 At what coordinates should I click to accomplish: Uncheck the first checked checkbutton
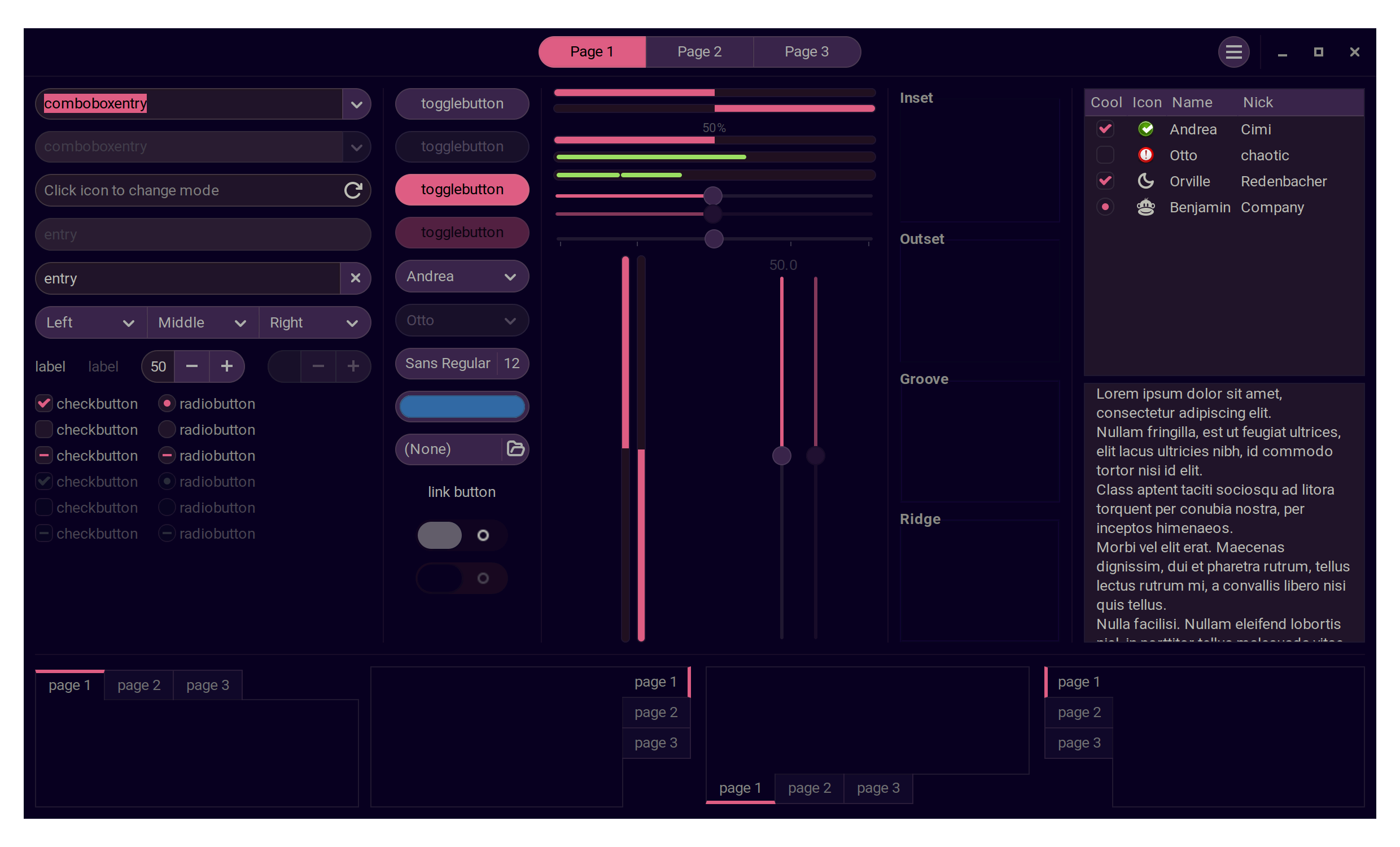click(x=44, y=404)
